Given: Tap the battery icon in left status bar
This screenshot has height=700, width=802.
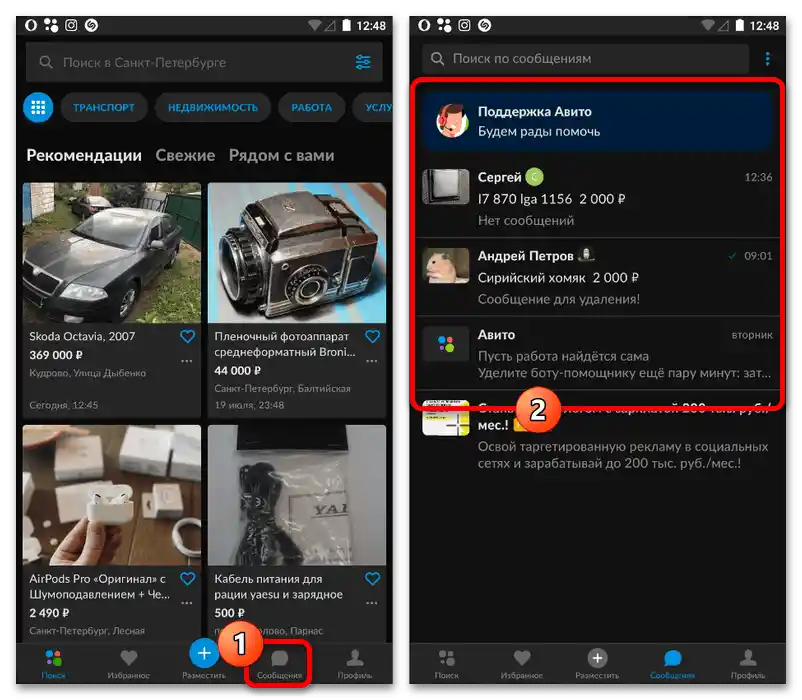Looking at the screenshot, I should pos(346,25).
